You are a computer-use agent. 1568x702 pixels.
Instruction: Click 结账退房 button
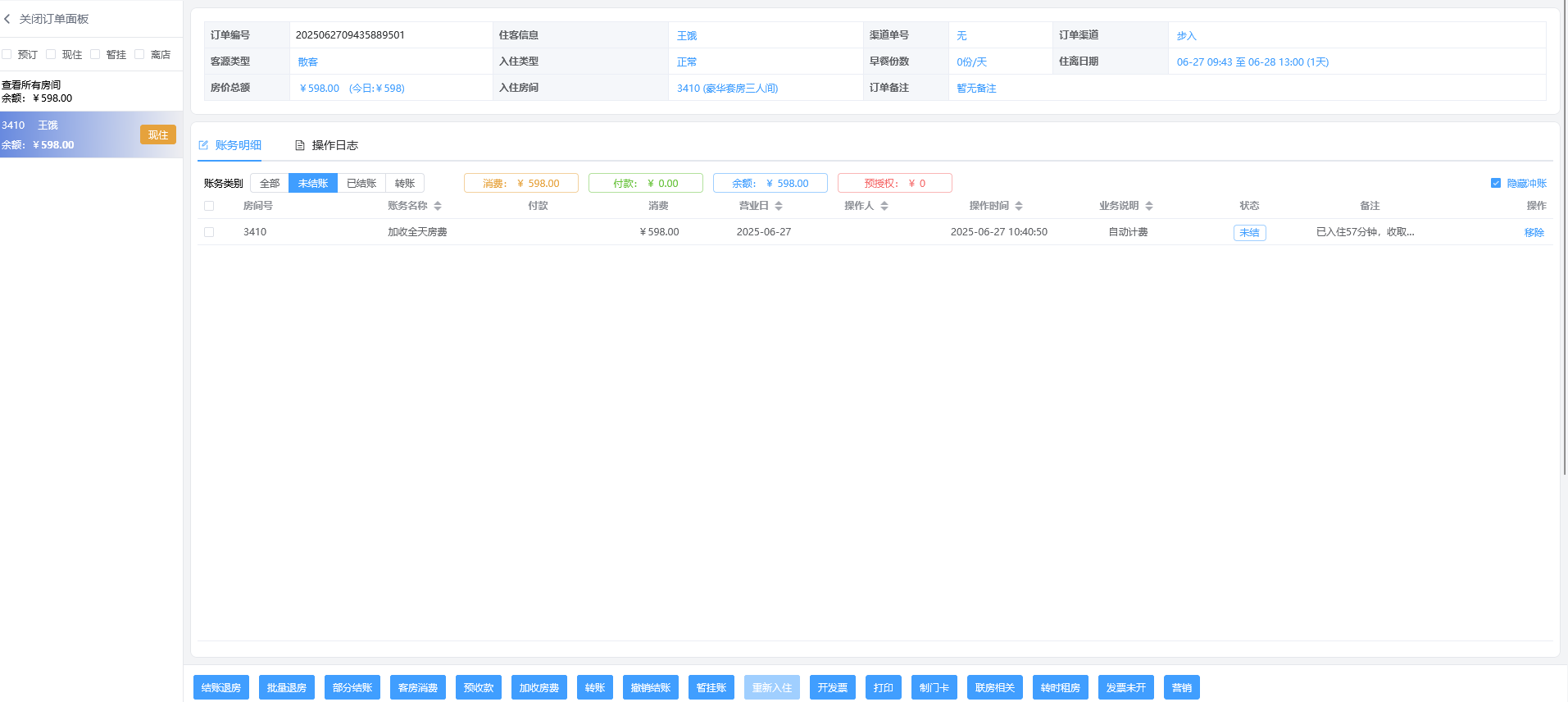221,687
